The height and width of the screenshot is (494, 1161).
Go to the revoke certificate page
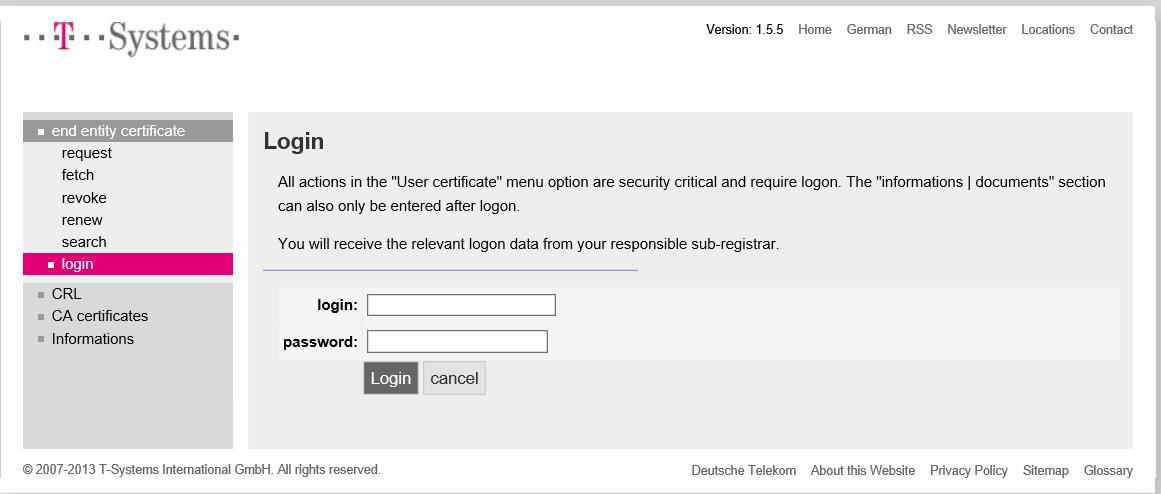(x=84, y=198)
